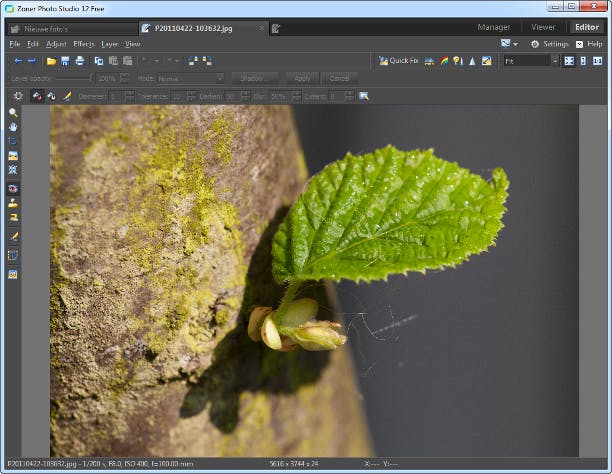Open the Adjust menu
The image size is (612, 474).
(x=56, y=44)
